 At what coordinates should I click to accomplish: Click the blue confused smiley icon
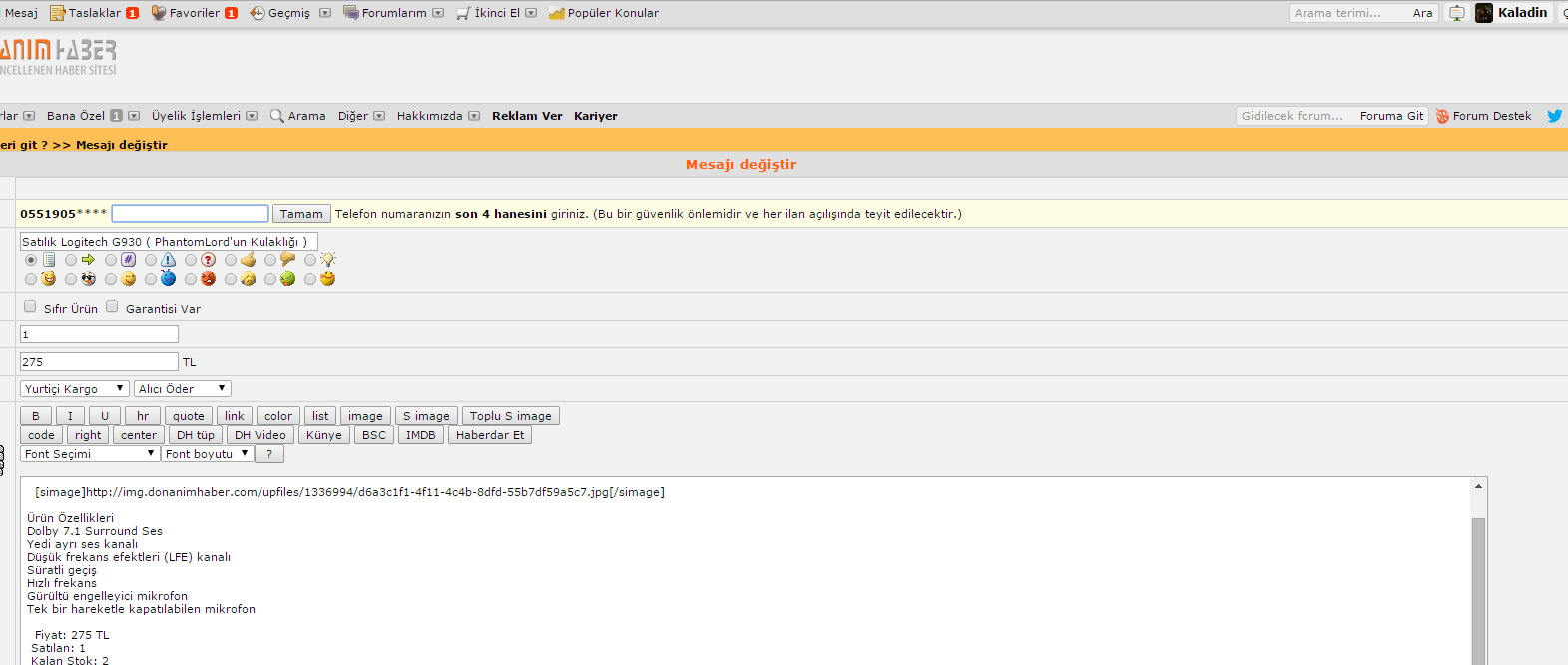[168, 278]
